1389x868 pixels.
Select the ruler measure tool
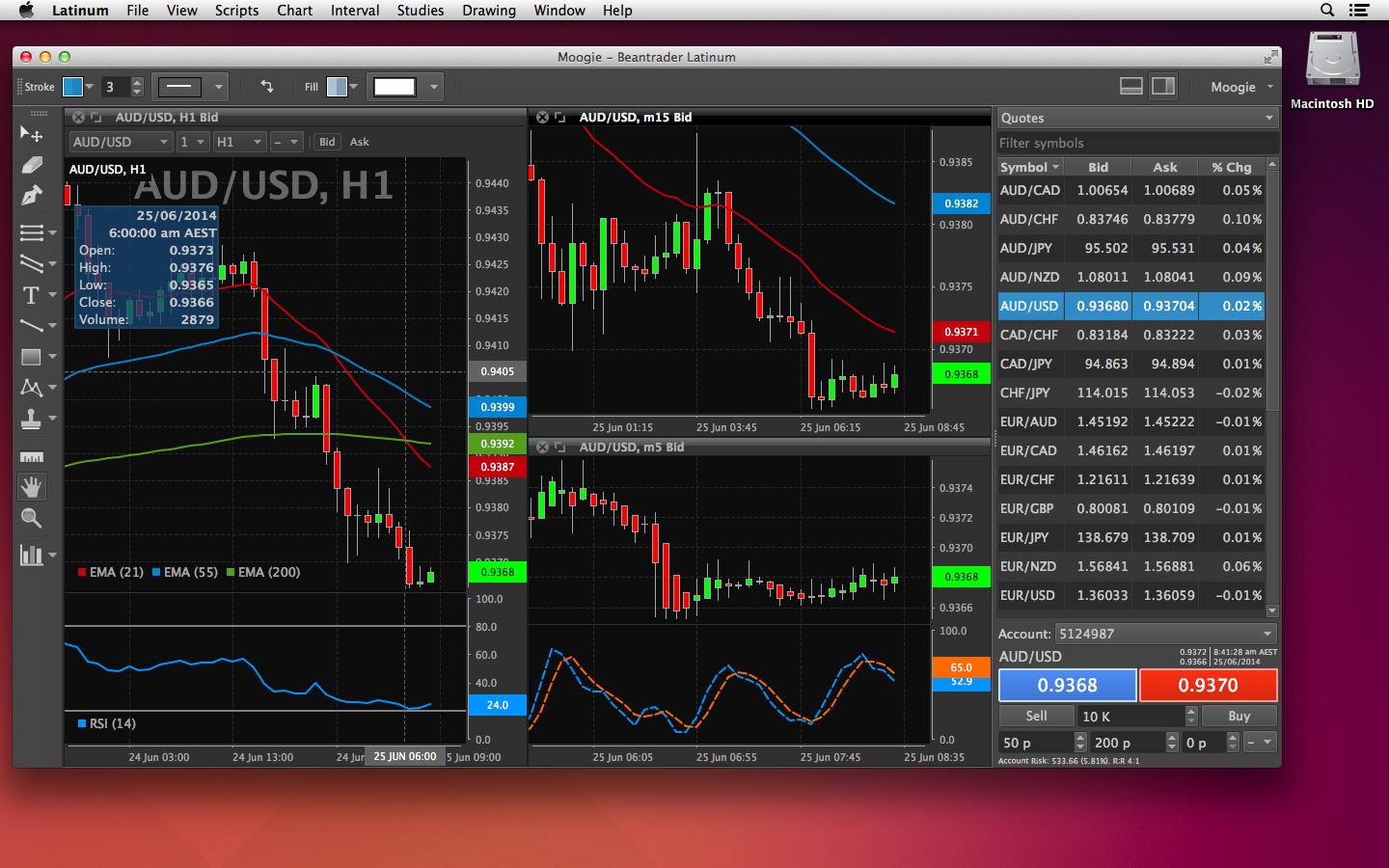point(31,457)
